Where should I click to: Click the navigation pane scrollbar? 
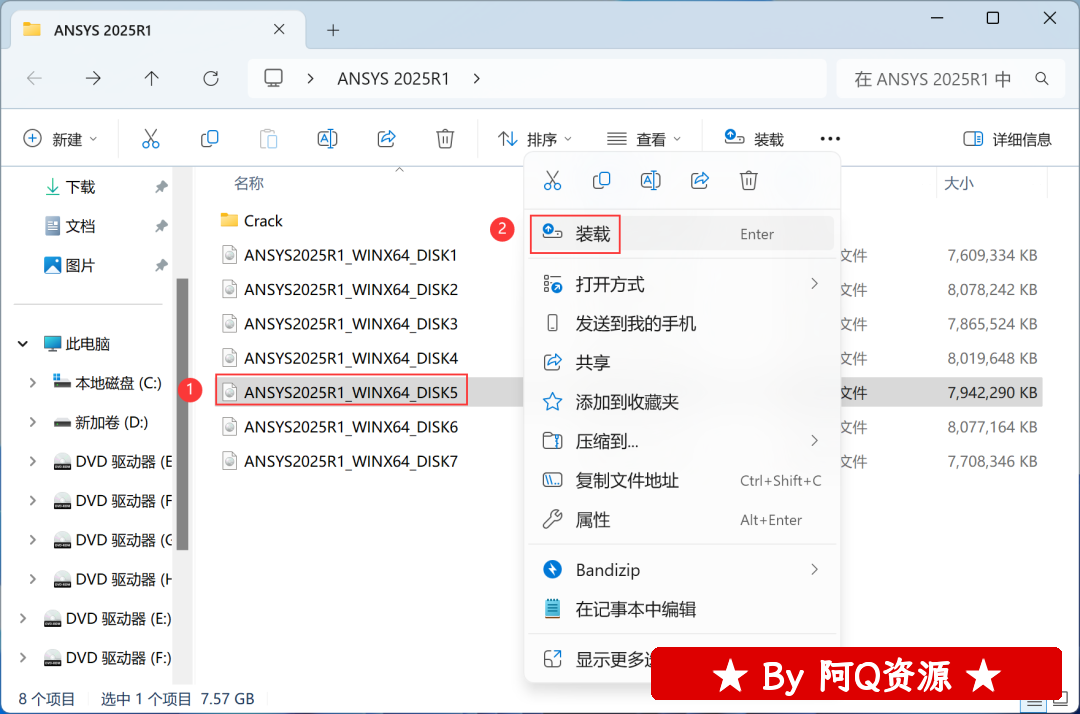[x=183, y=413]
